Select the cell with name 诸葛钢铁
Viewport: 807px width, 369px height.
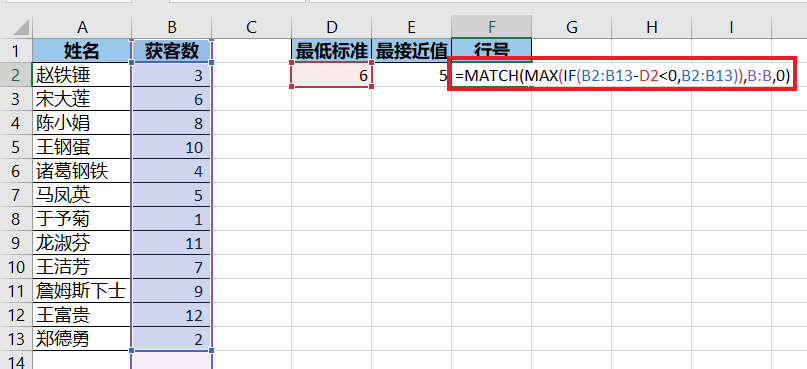click(82, 171)
